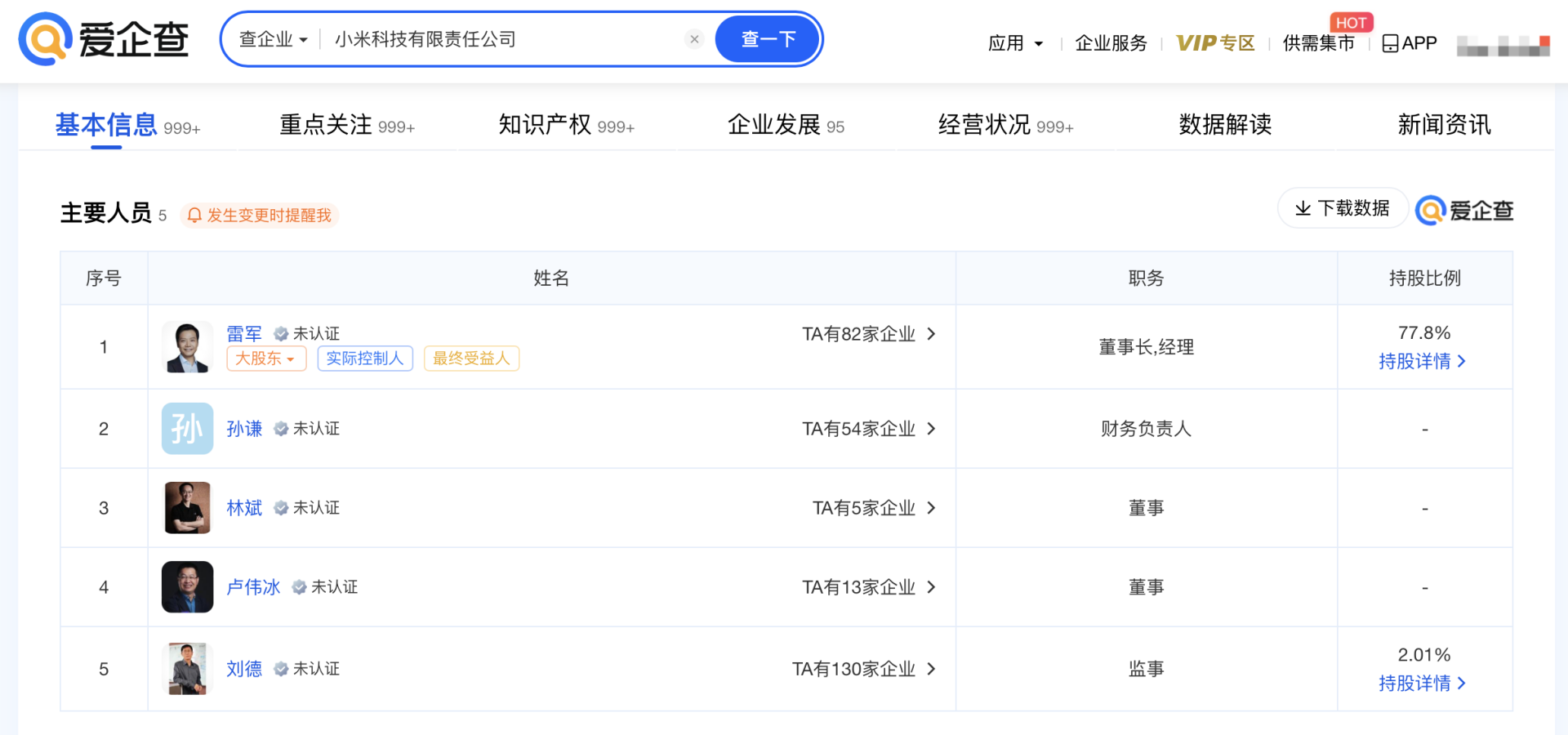1568x735 pixels.
Task: Click the 实际控制人 tag
Action: tap(365, 359)
